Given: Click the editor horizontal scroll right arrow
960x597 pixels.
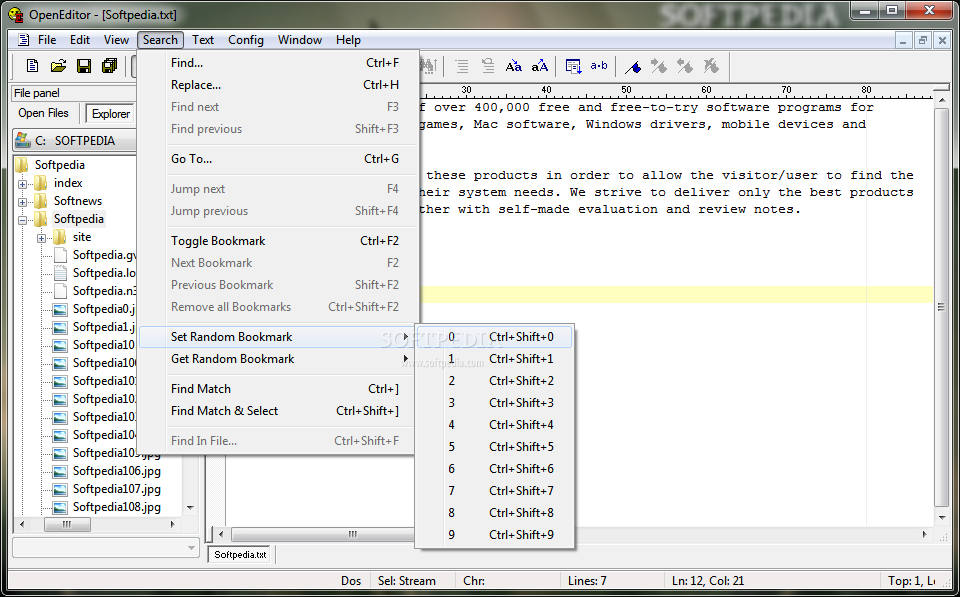Looking at the screenshot, I should [x=925, y=535].
